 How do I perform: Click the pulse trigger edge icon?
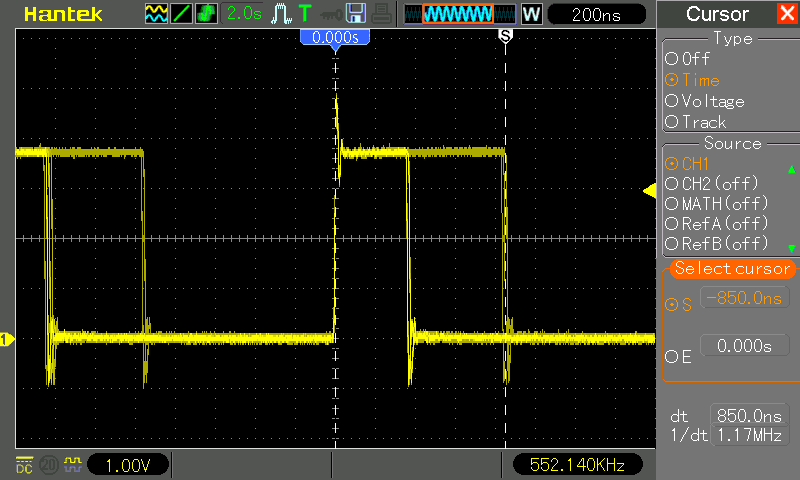[281, 14]
